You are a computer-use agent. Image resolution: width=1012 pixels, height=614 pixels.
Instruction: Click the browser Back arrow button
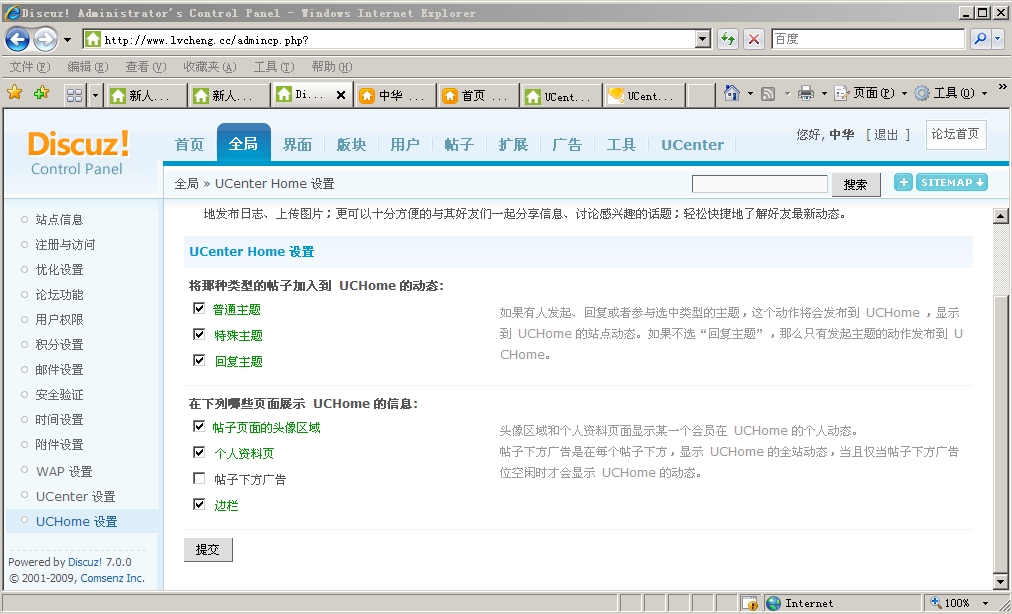point(17,39)
